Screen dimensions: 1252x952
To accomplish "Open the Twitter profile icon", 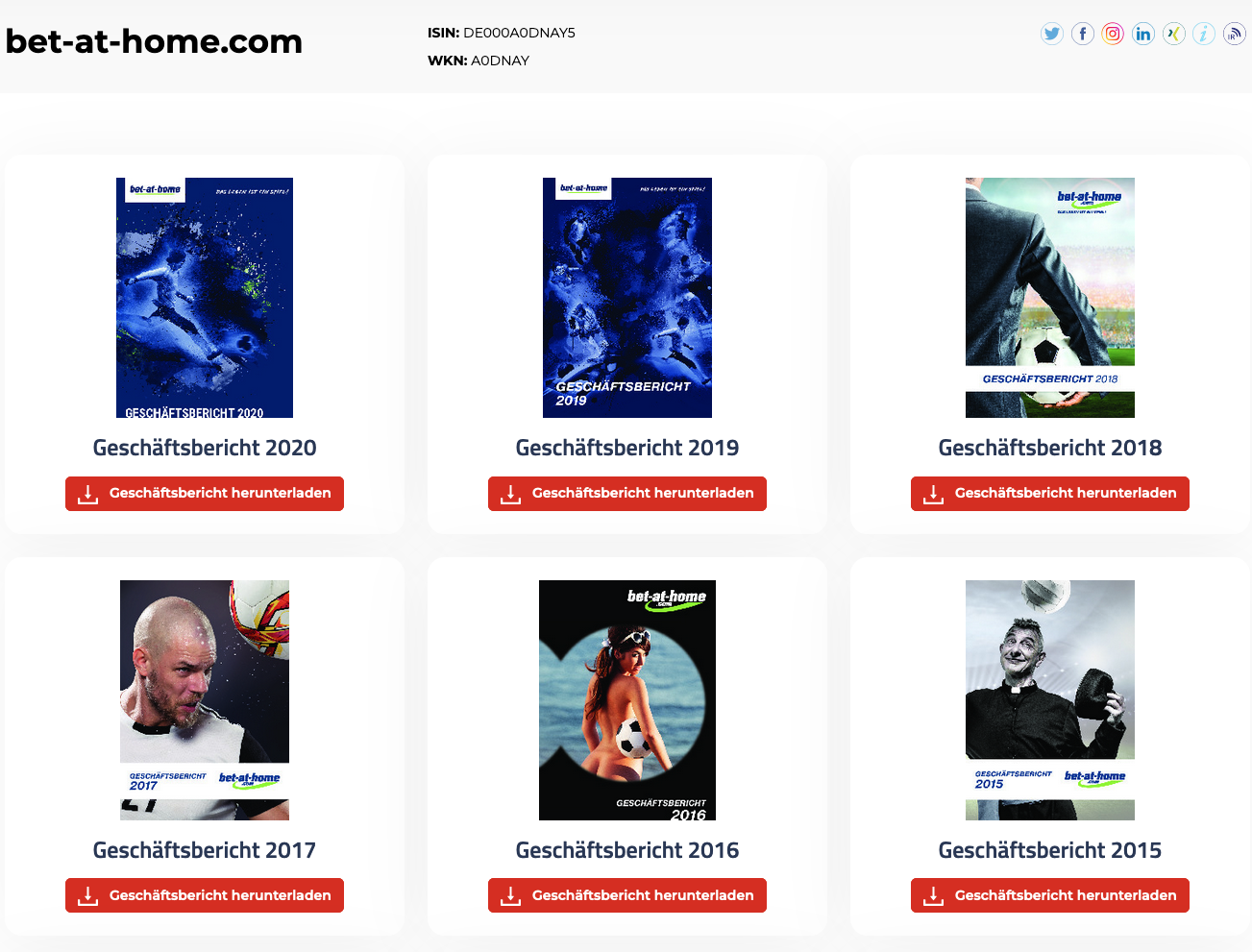I will click(x=1052, y=35).
